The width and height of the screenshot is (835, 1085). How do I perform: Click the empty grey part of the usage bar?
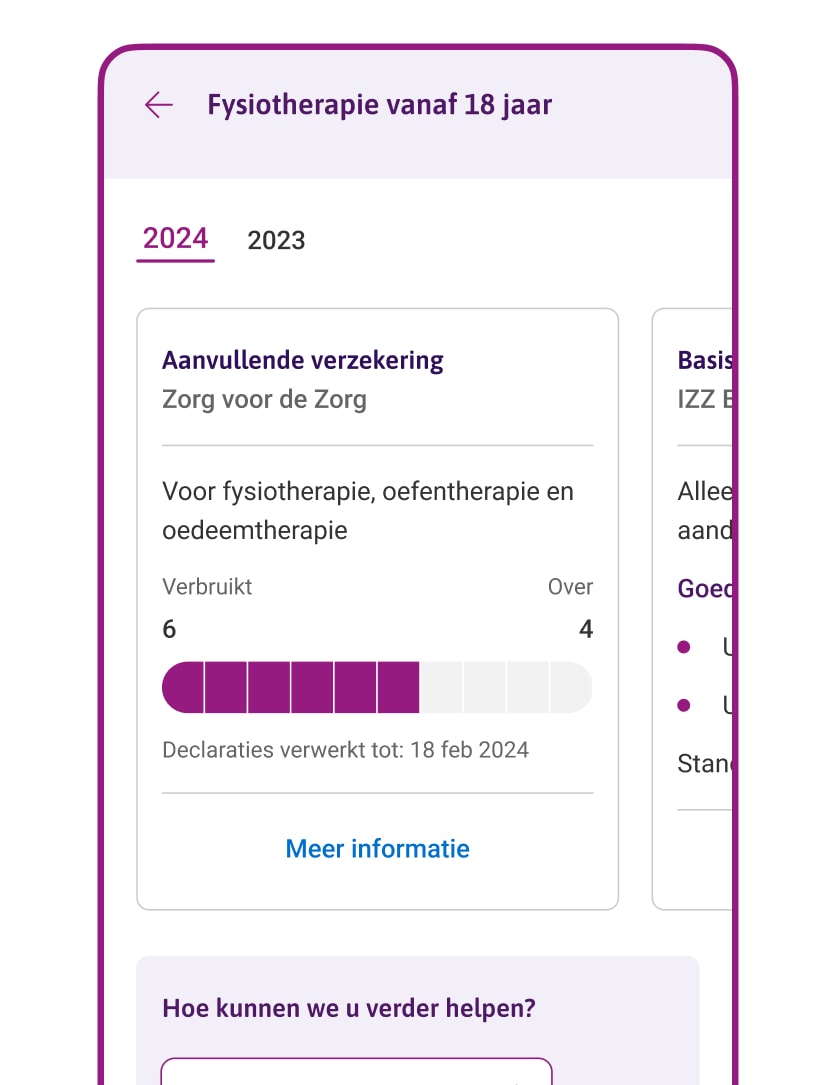click(506, 687)
